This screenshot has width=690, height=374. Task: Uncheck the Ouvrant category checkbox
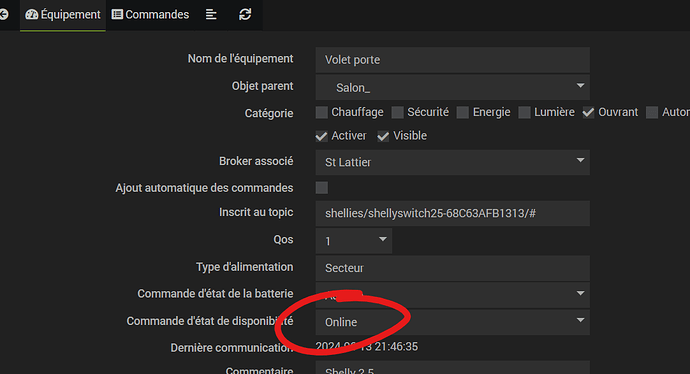pos(588,113)
